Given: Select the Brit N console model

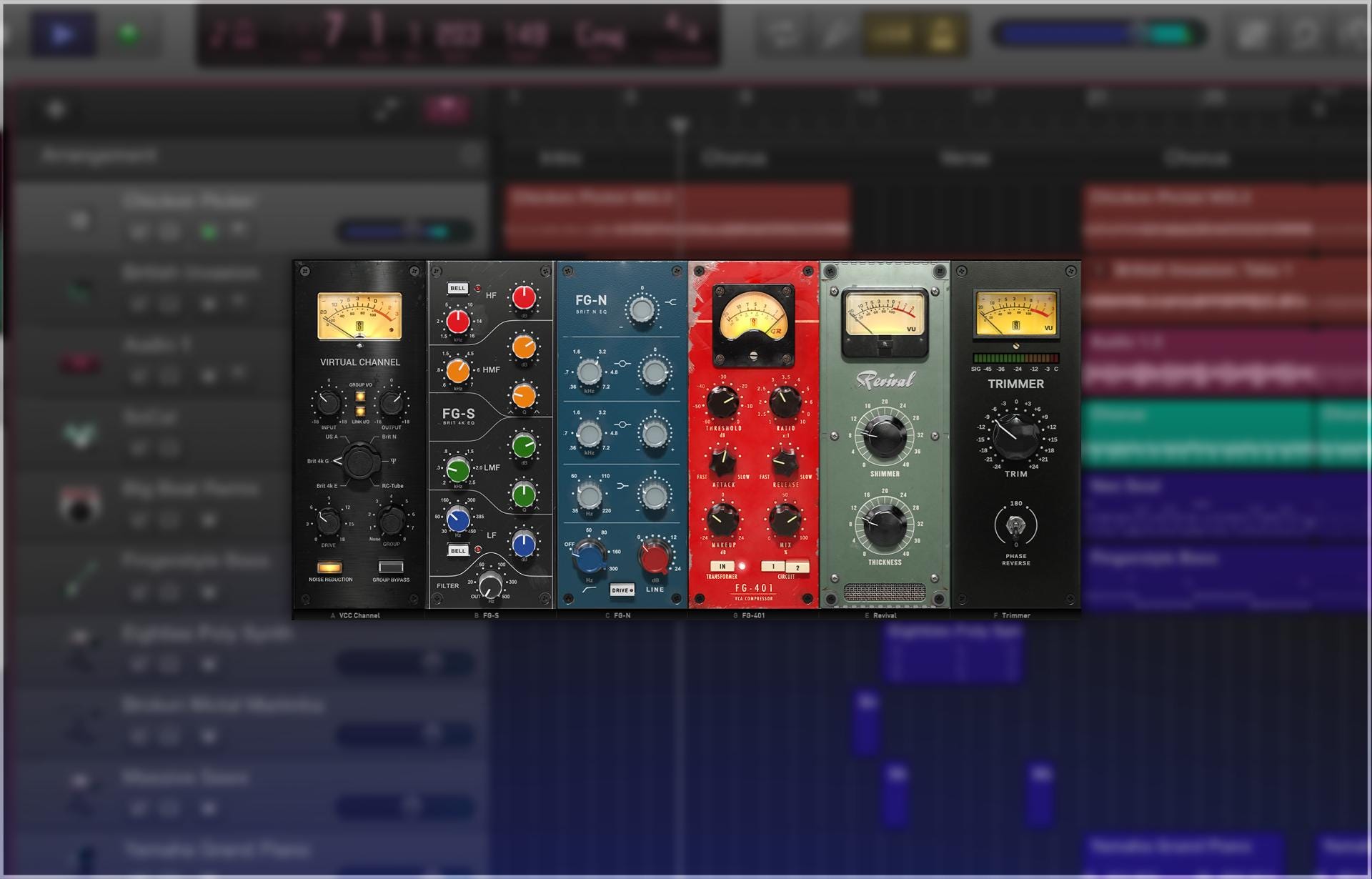Looking at the screenshot, I should tap(389, 437).
